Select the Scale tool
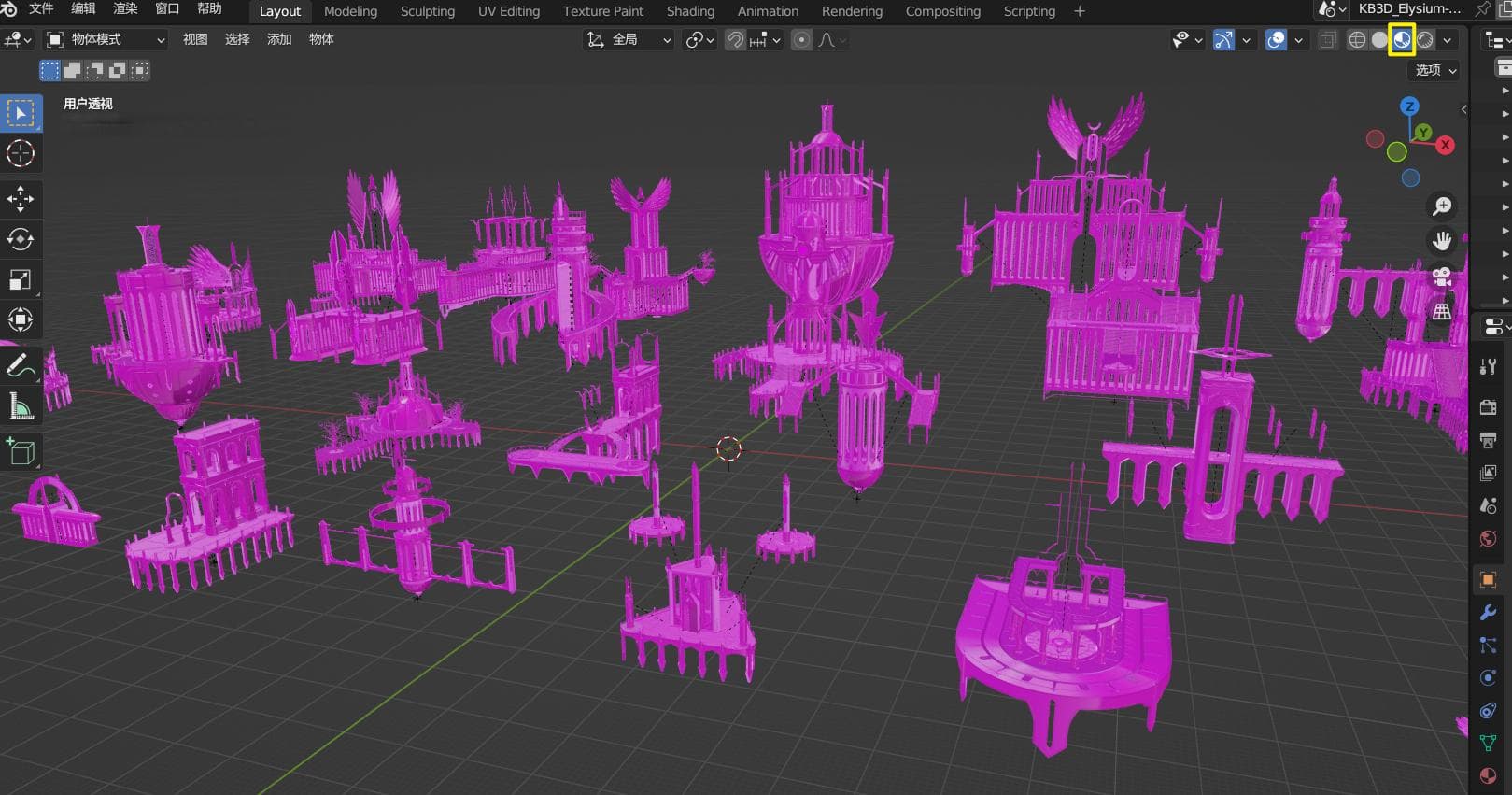Screen dimensions: 1512x795 [x=21, y=279]
